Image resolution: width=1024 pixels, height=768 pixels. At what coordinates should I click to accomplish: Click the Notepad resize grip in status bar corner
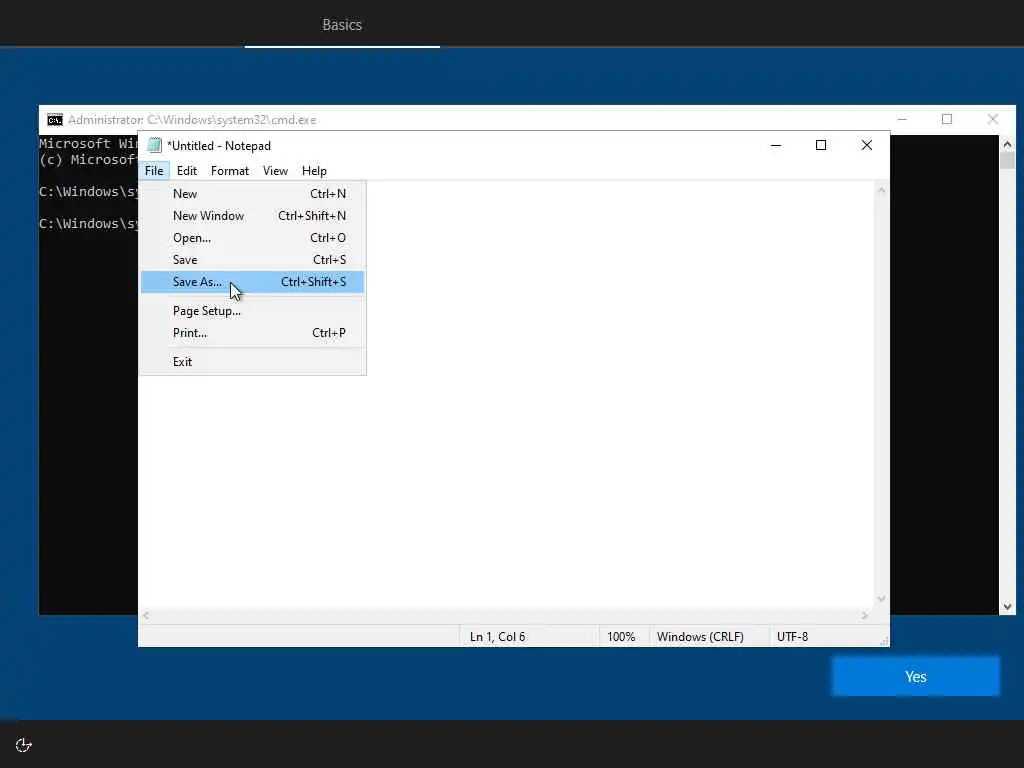tap(884, 641)
